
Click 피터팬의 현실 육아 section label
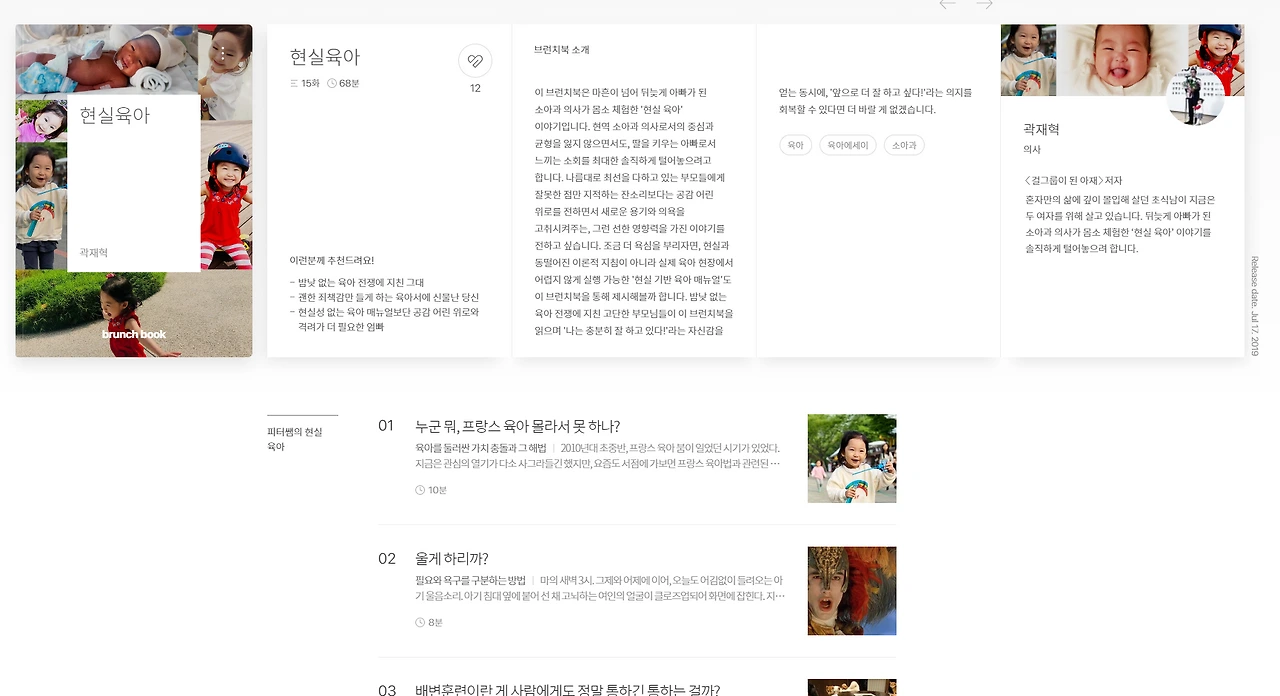click(295, 439)
